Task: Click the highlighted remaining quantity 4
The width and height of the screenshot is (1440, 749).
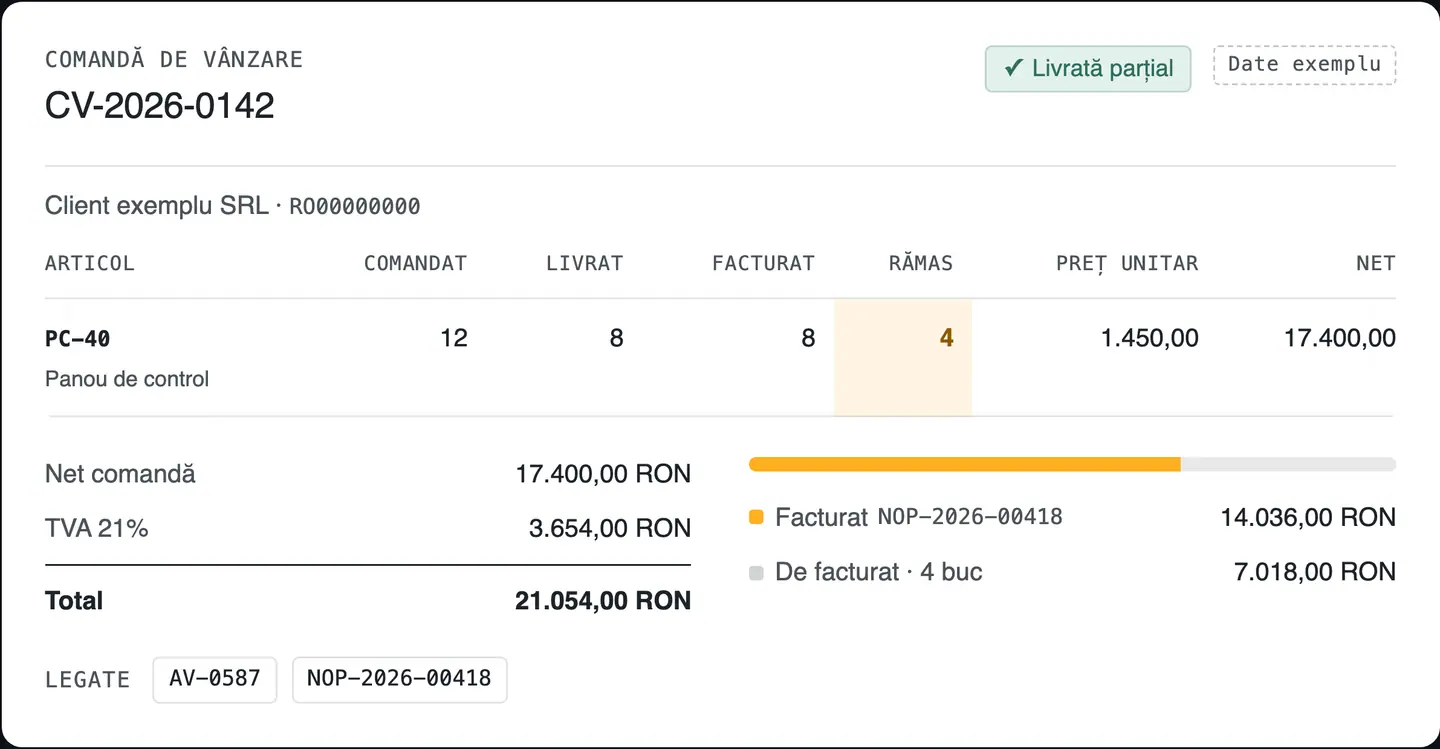Action: click(946, 338)
